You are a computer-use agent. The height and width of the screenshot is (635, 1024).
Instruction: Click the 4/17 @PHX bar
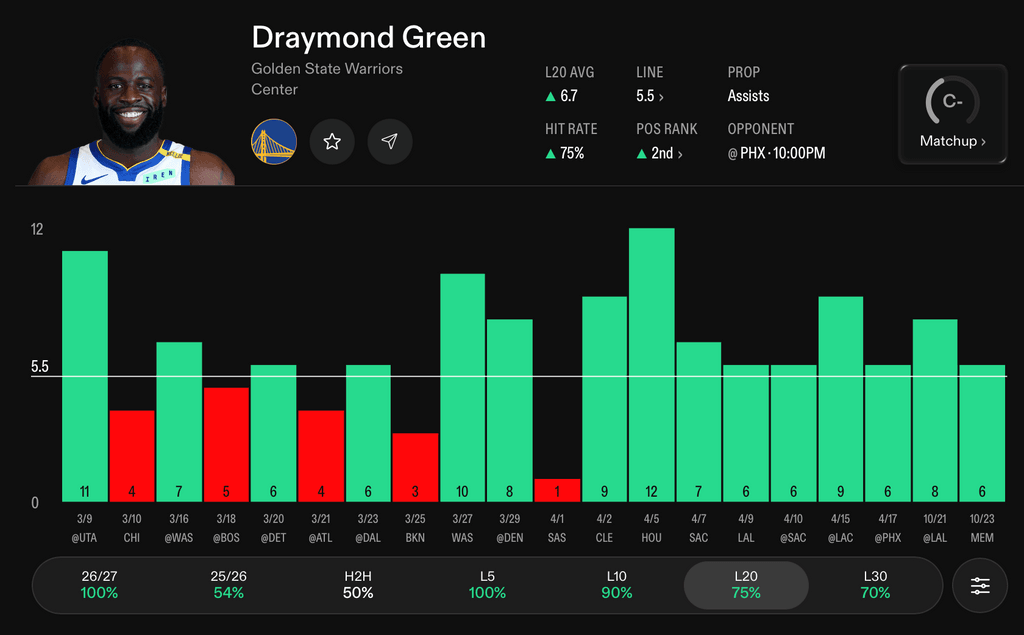tap(888, 433)
